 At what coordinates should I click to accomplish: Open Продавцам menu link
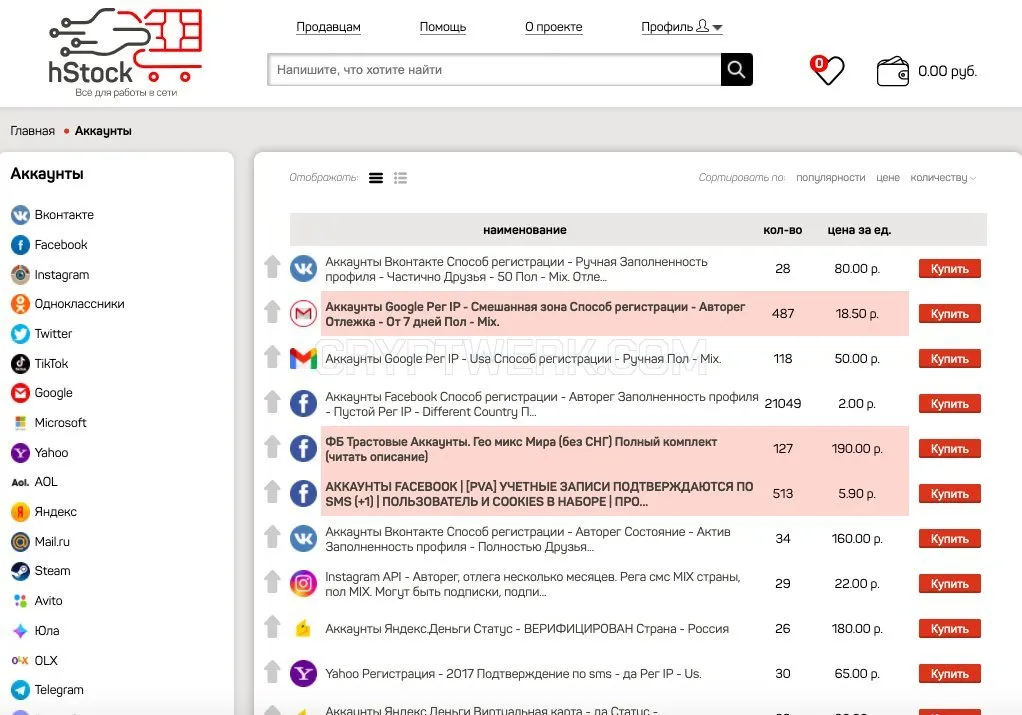[x=328, y=27]
